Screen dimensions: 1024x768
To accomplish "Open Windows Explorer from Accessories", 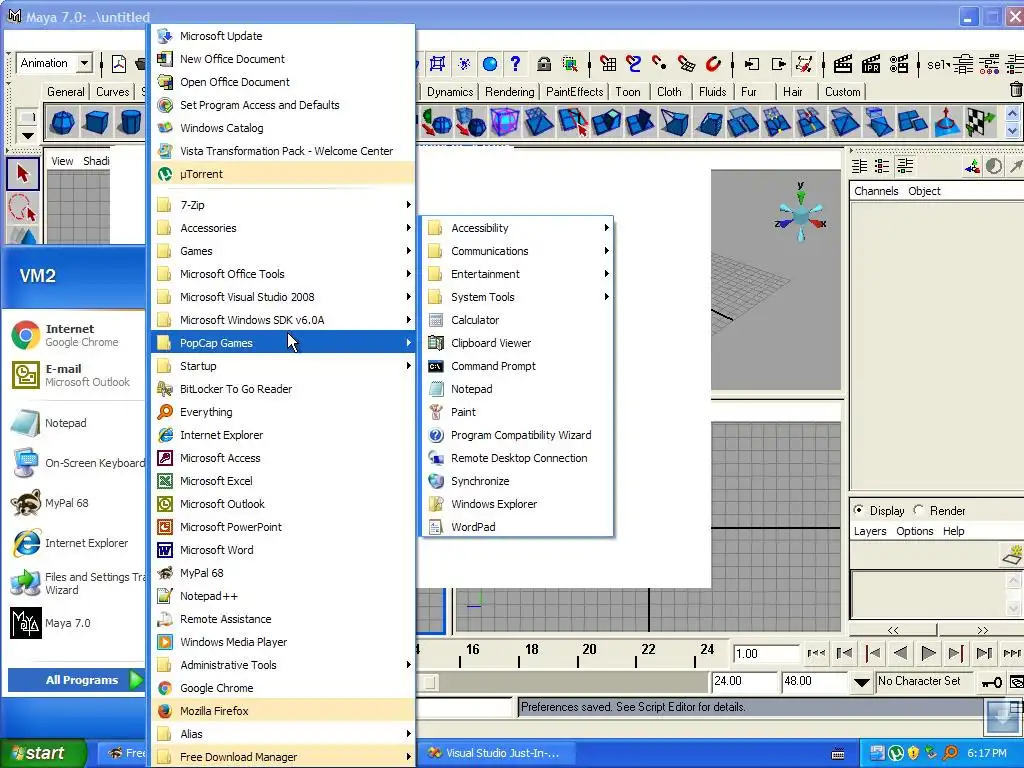I will [518, 504].
